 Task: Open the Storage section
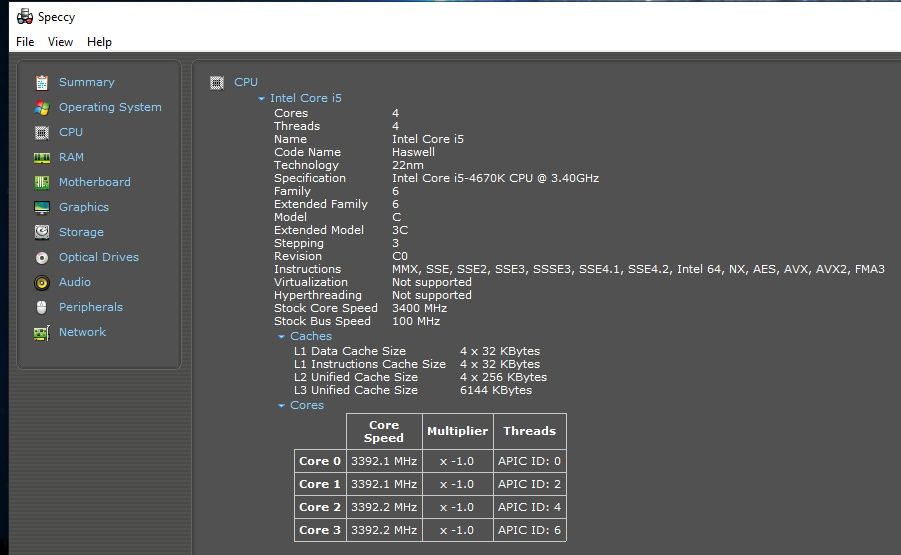pos(82,232)
